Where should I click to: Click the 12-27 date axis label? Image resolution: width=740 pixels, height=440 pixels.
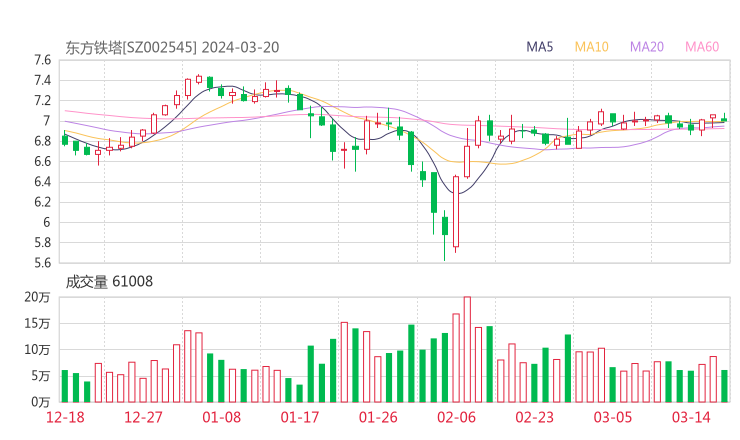(143, 417)
